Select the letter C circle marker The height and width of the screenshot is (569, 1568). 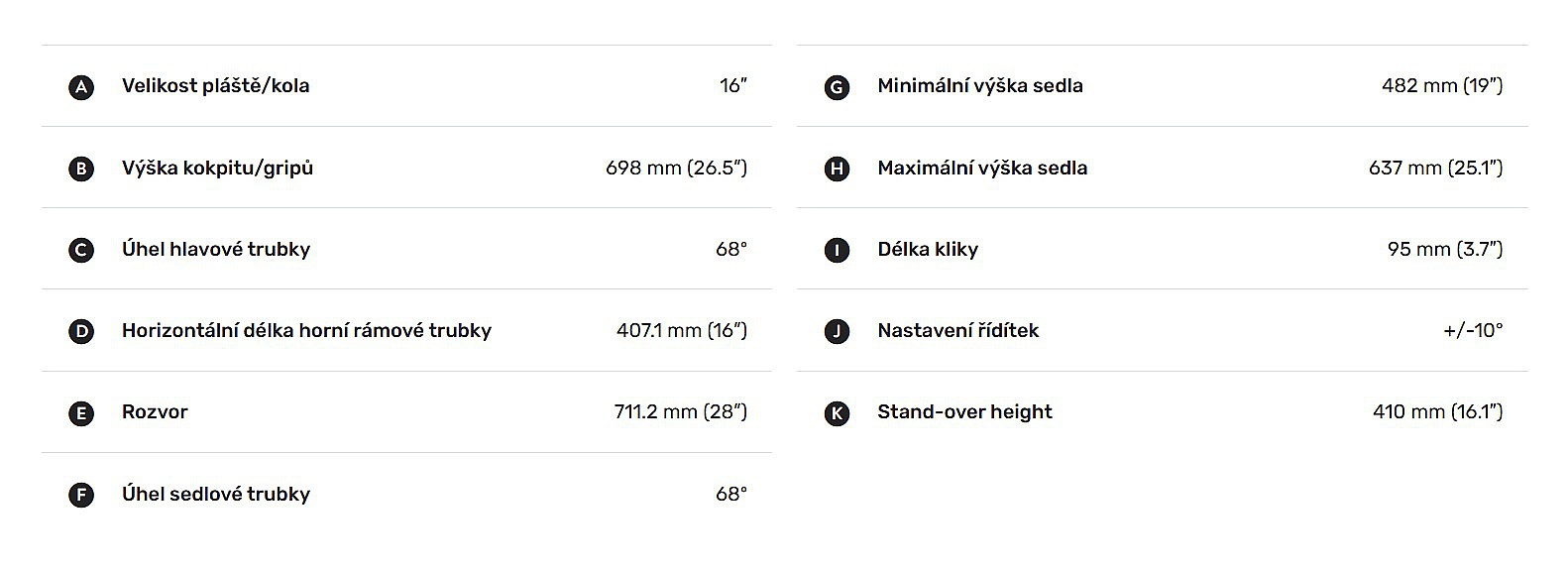tap(81, 250)
